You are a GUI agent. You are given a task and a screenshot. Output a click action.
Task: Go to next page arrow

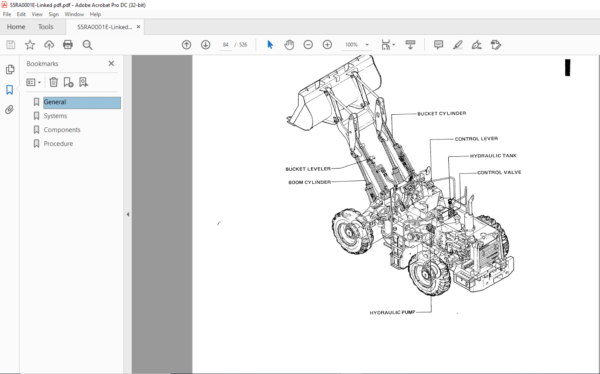205,45
